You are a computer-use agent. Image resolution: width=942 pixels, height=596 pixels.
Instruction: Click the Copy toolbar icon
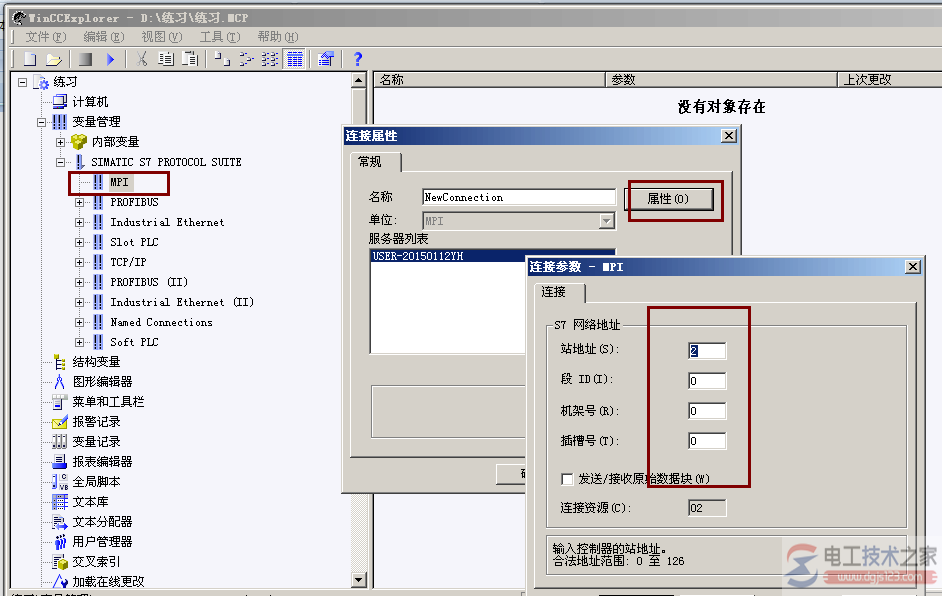[166, 59]
